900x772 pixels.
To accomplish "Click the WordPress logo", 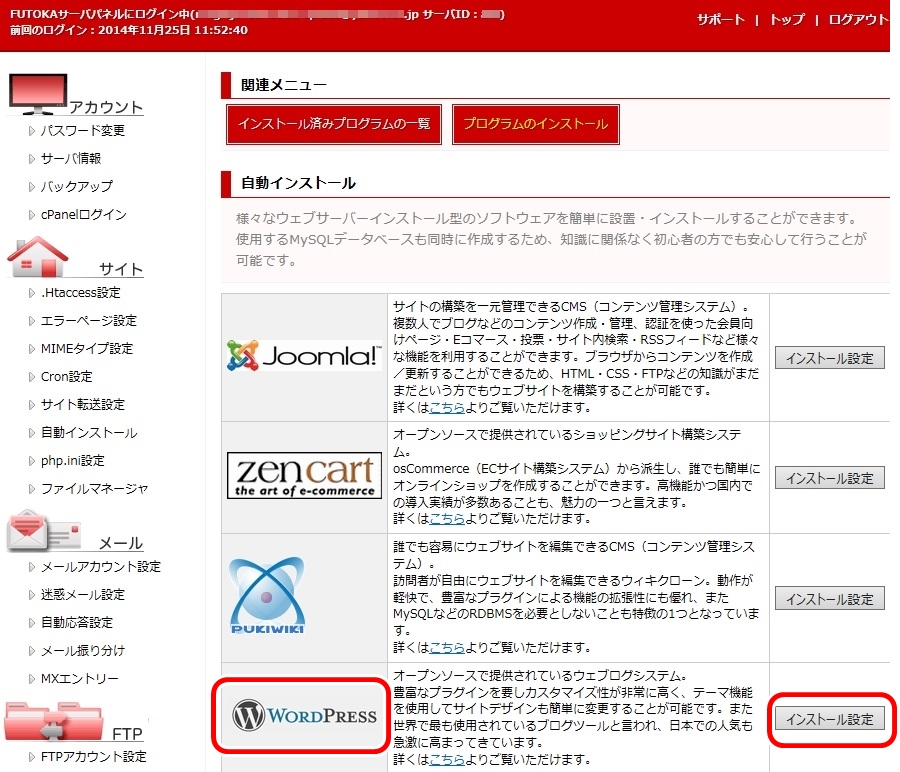I will 304,715.
